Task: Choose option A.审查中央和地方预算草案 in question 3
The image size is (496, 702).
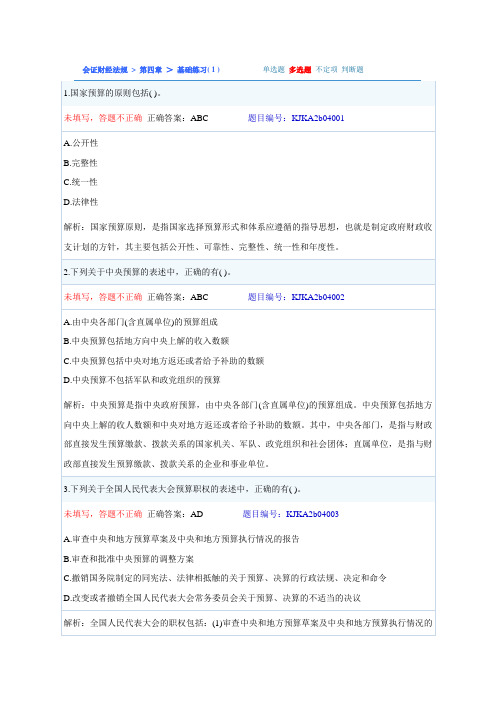Action: (181, 539)
